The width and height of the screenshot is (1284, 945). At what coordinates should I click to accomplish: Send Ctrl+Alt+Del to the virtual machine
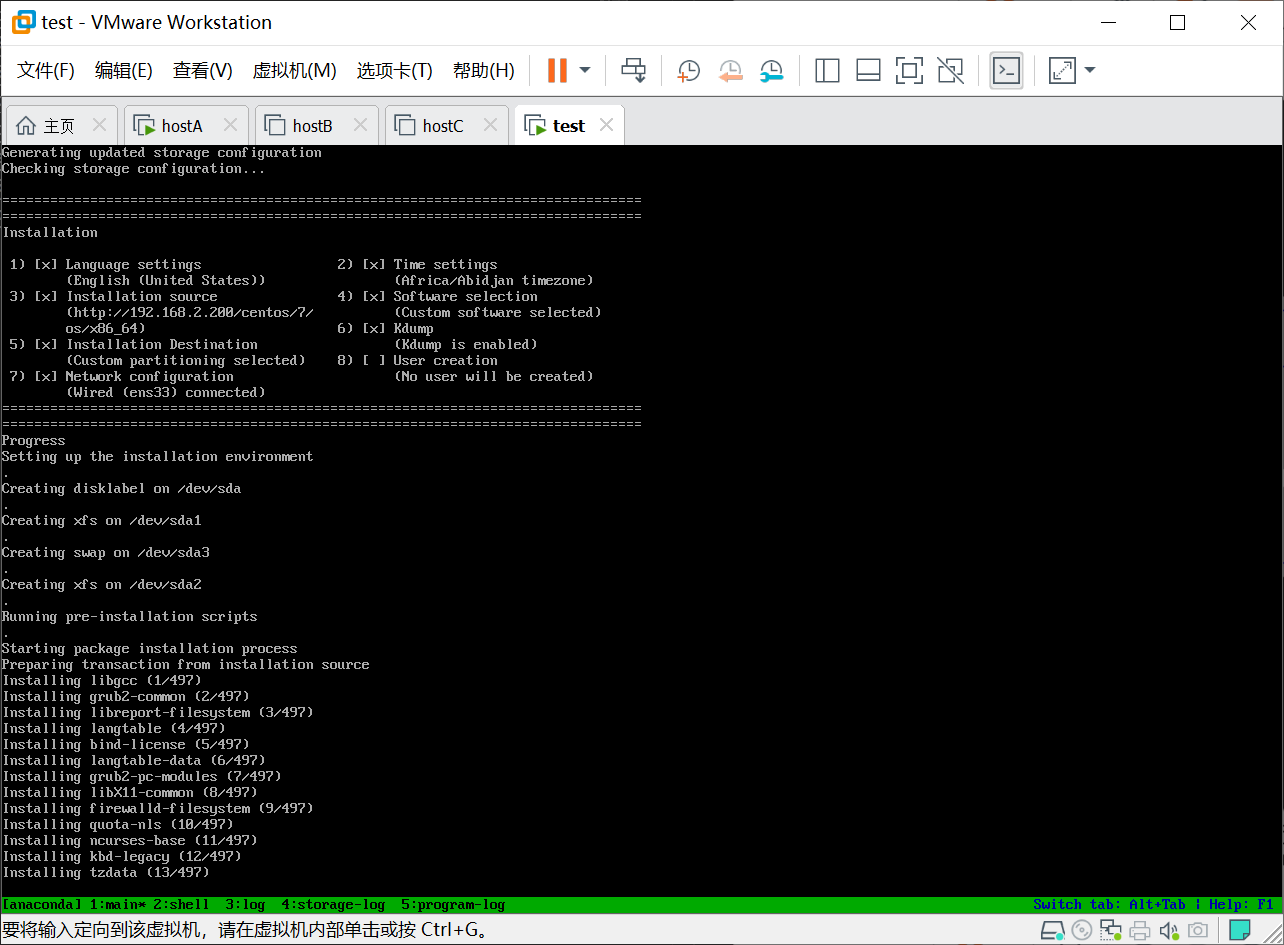click(634, 70)
